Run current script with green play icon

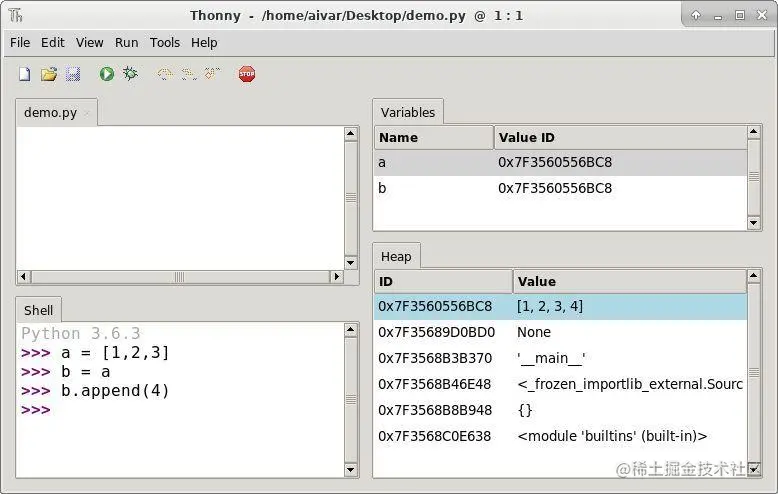(x=107, y=74)
